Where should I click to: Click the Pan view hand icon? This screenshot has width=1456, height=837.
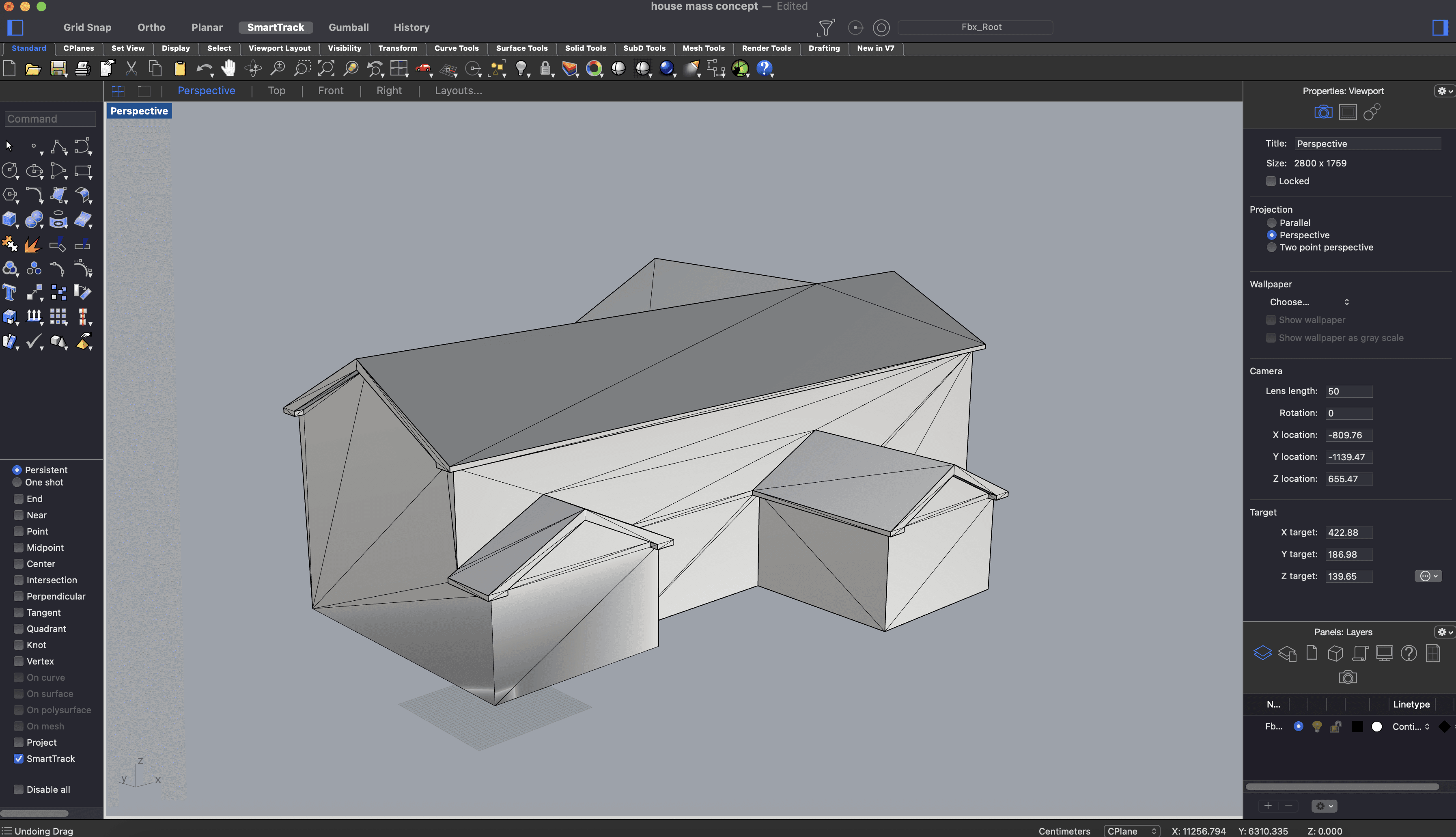pyautogui.click(x=229, y=69)
